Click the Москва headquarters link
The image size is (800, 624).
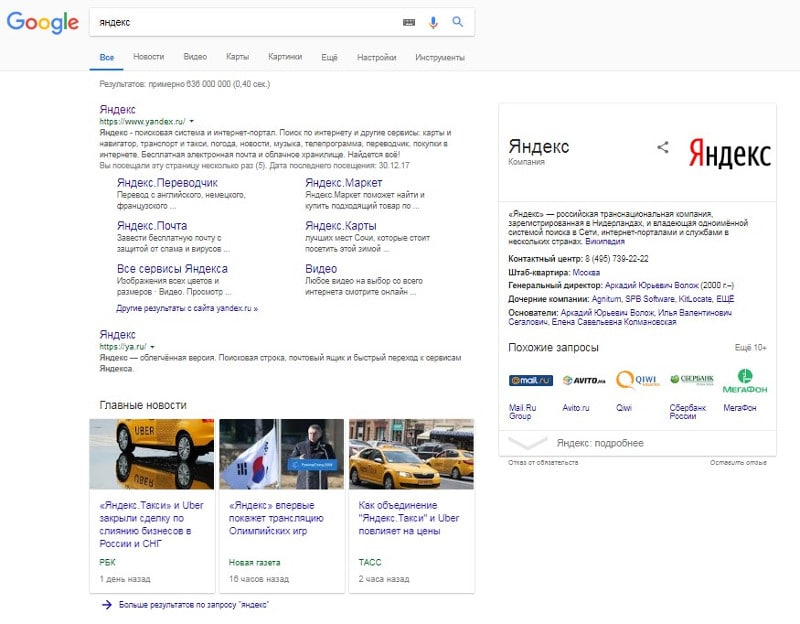click(586, 272)
